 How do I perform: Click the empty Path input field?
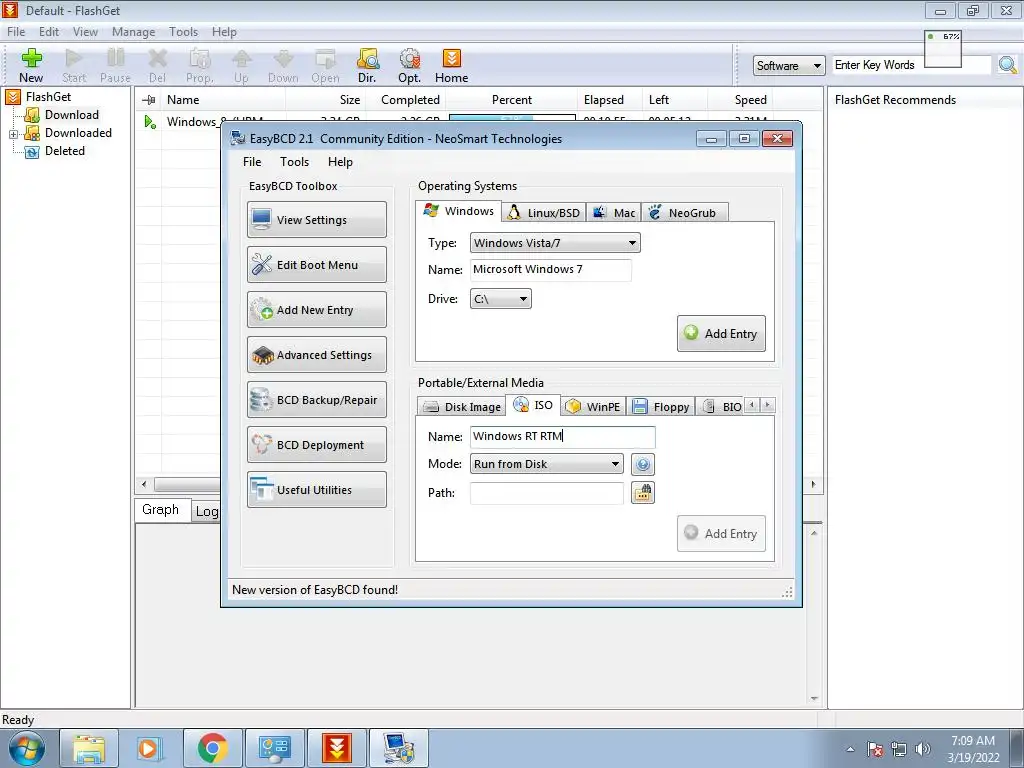tap(547, 493)
